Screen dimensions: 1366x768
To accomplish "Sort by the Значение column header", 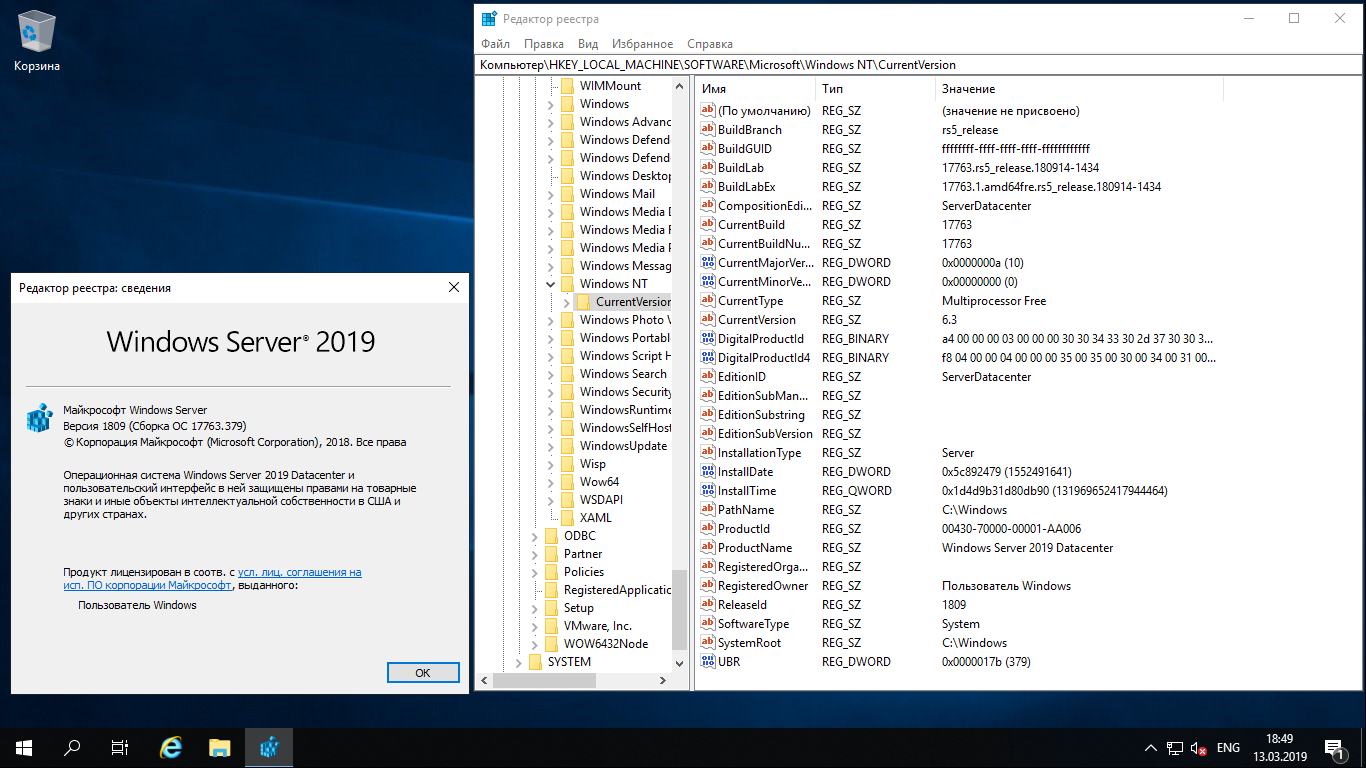I will (x=1079, y=89).
